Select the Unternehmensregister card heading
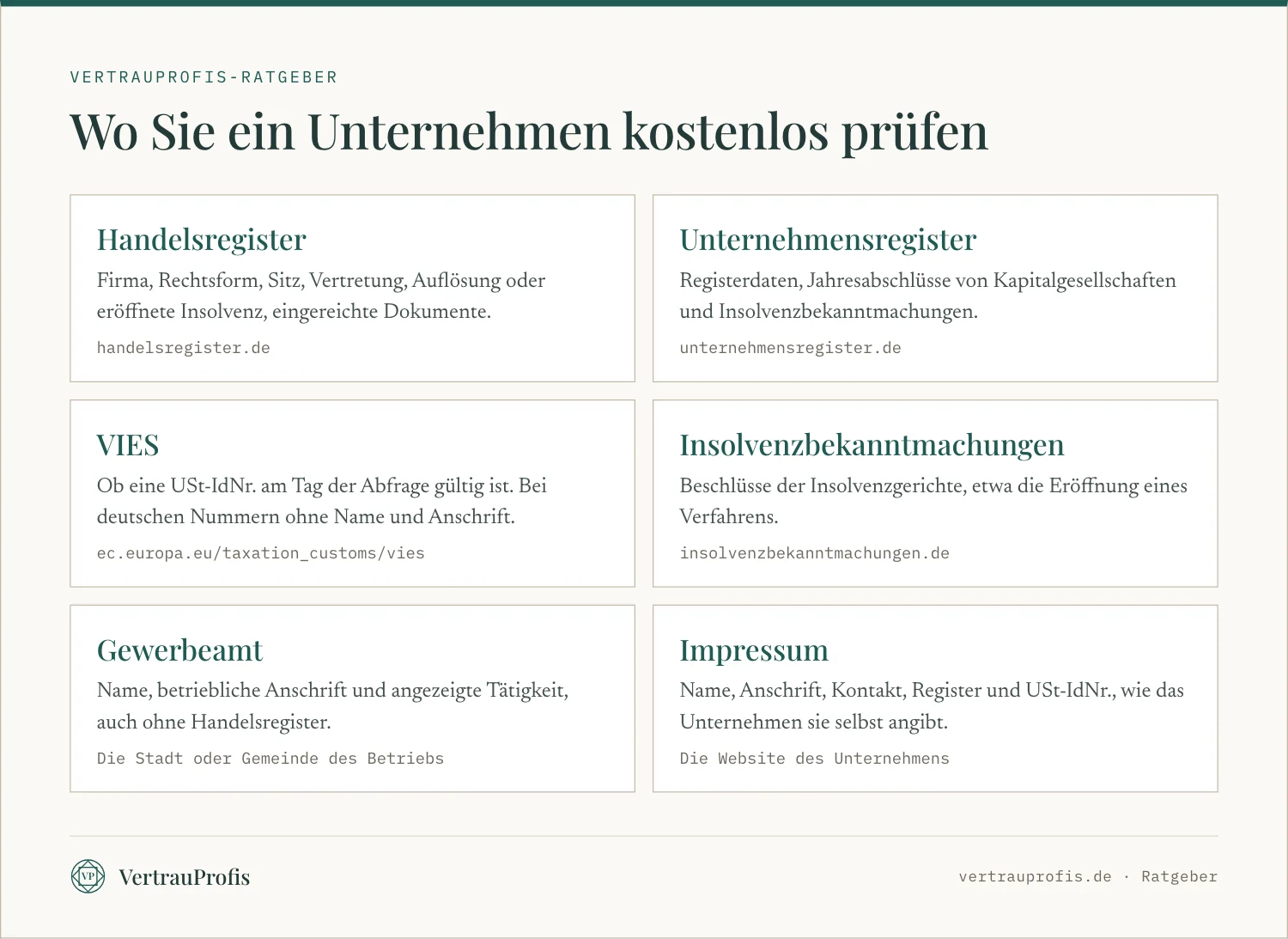The image size is (1288, 939). coord(829,240)
